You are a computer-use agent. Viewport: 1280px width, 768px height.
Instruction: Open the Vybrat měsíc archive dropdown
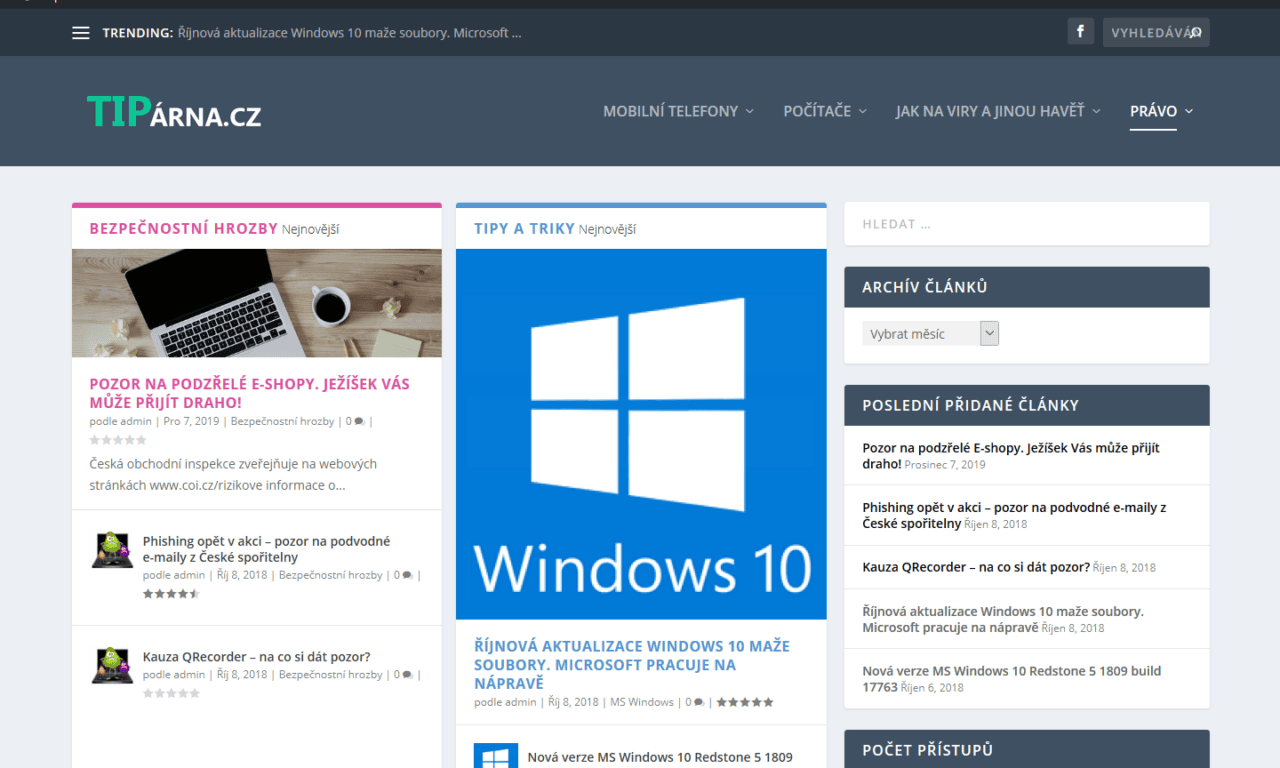tap(930, 334)
